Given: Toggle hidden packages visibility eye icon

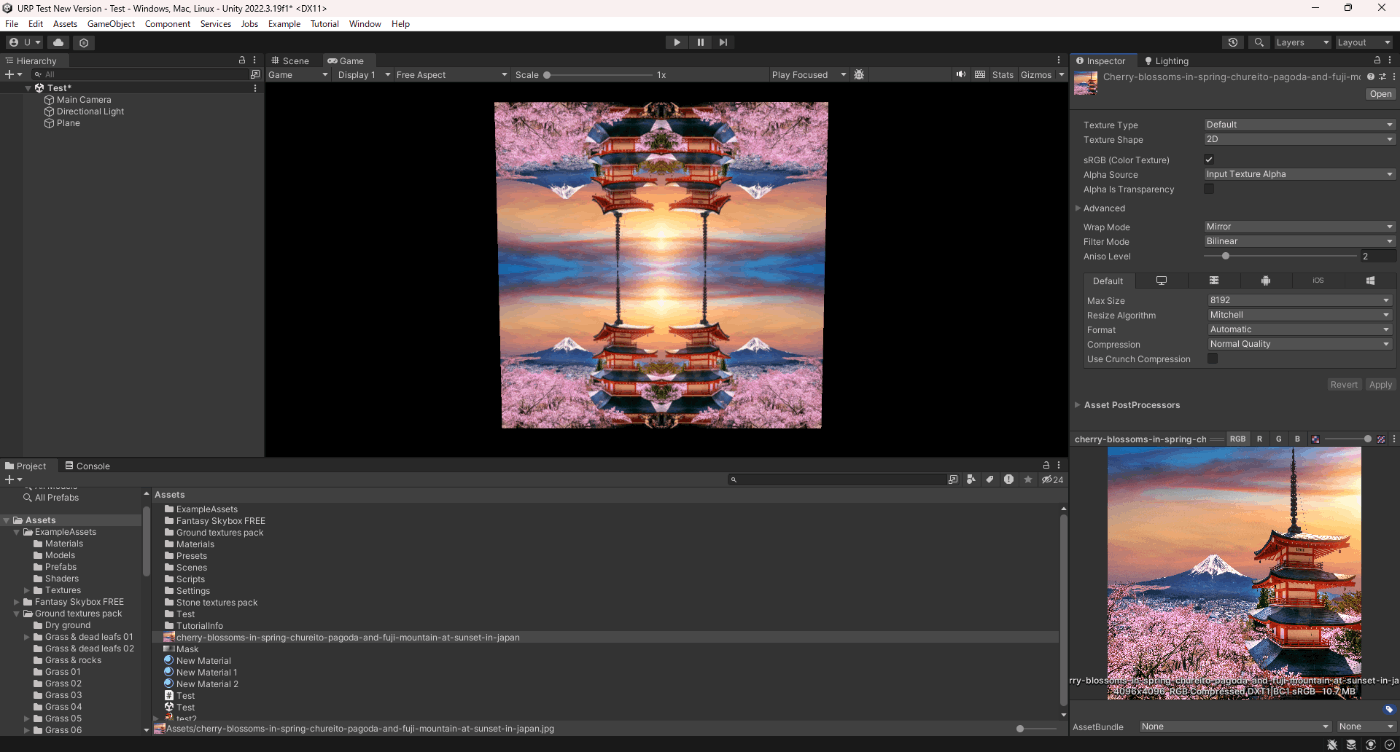Looking at the screenshot, I should [1052, 480].
